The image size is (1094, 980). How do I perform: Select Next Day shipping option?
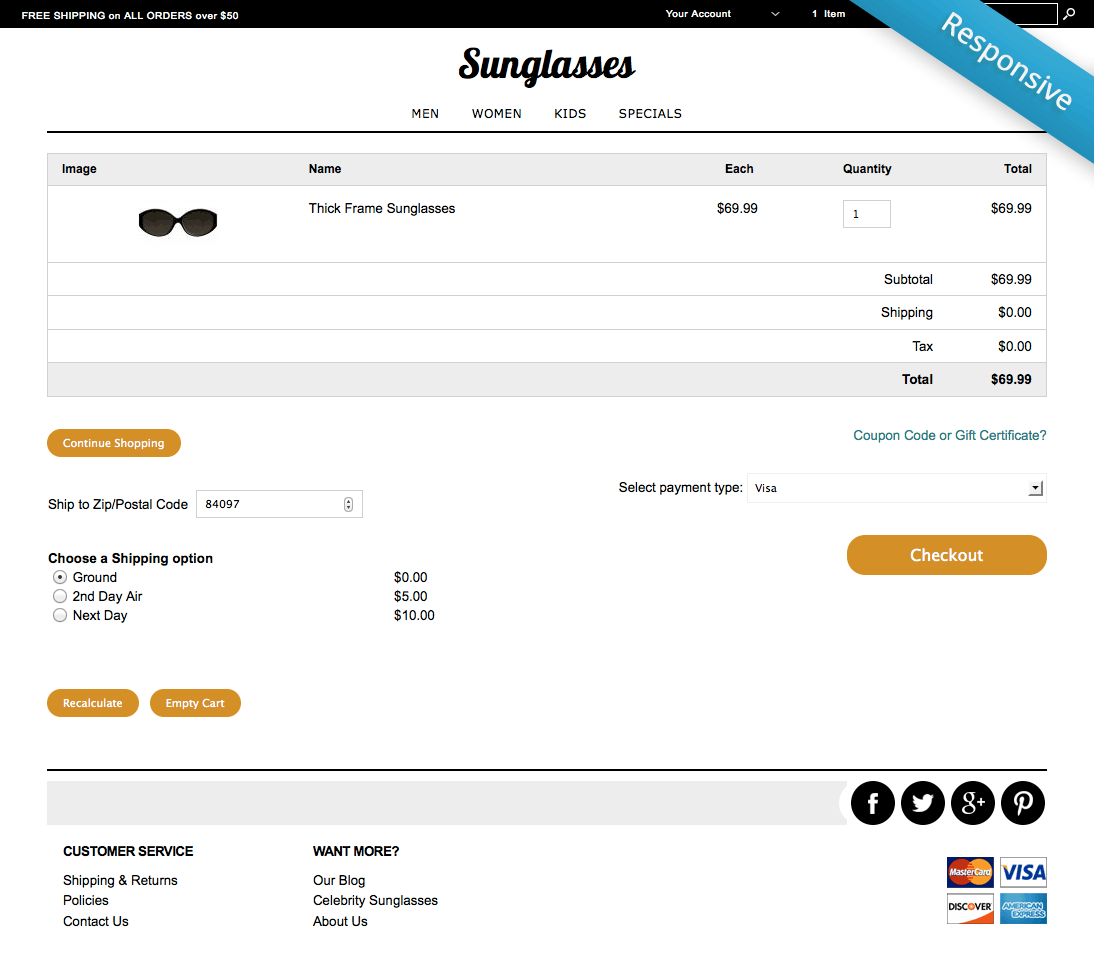pos(60,615)
